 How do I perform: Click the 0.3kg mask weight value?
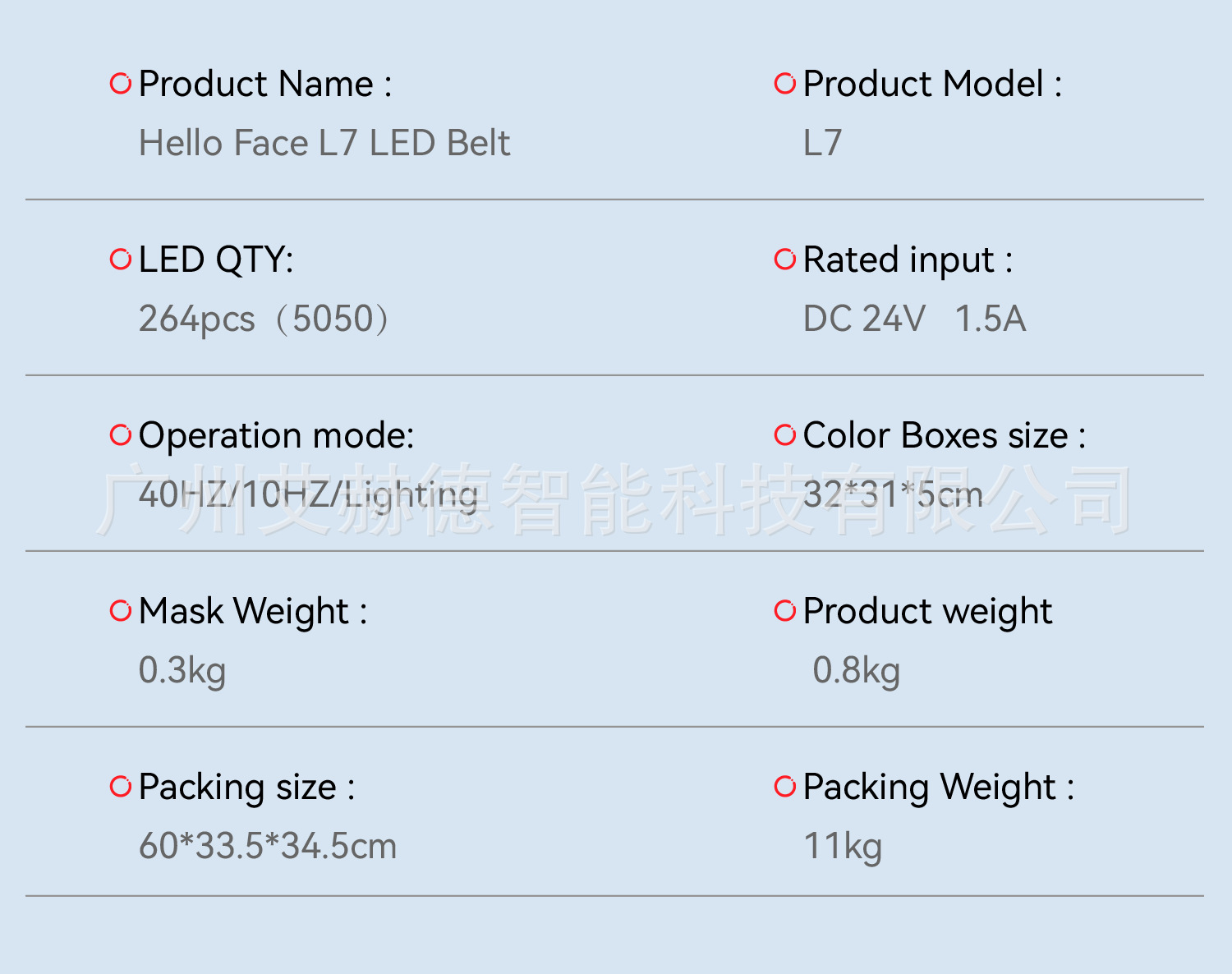[x=182, y=671]
